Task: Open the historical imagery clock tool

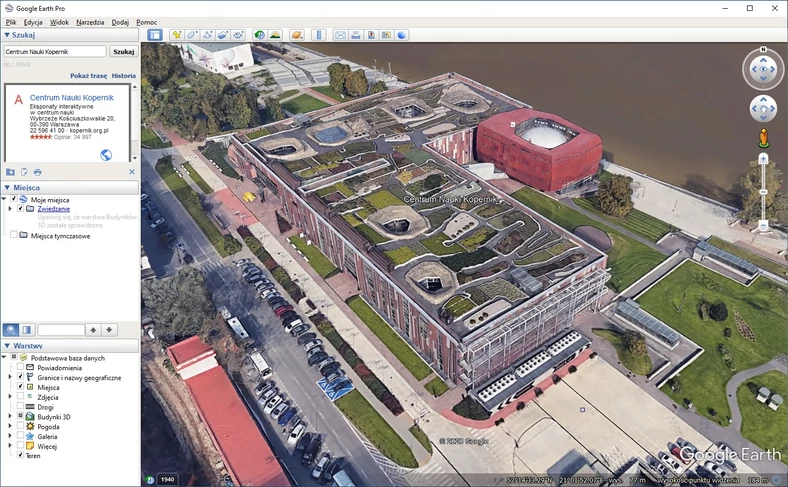Action: pos(259,35)
